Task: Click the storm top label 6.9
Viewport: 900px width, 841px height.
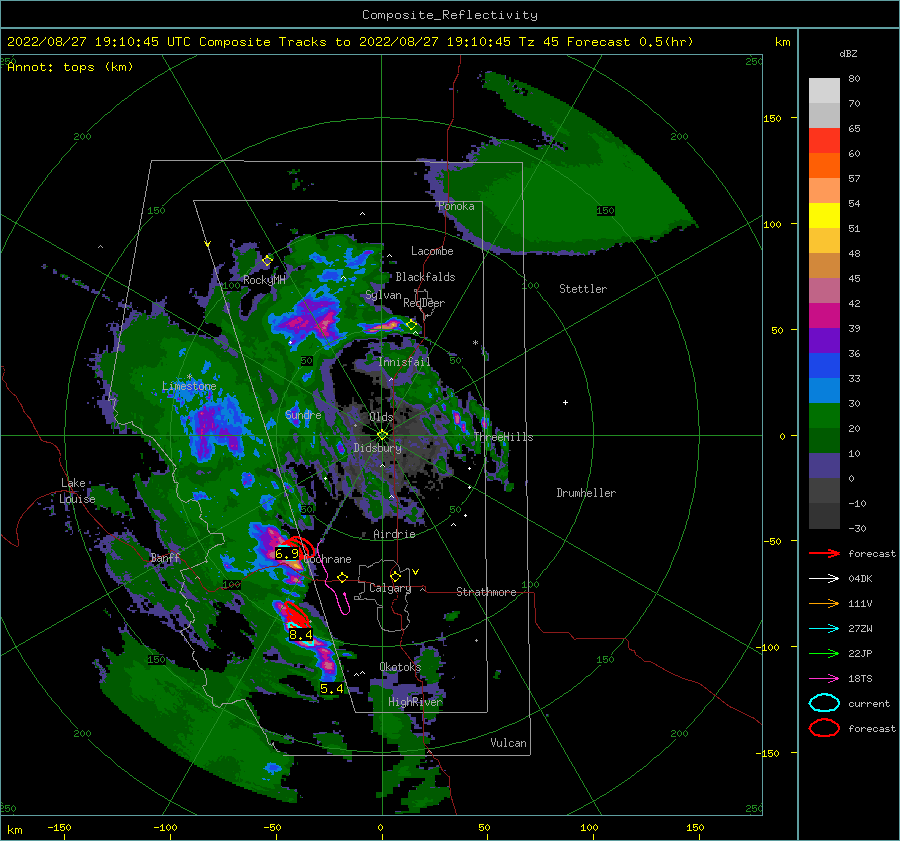Action: click(287, 553)
